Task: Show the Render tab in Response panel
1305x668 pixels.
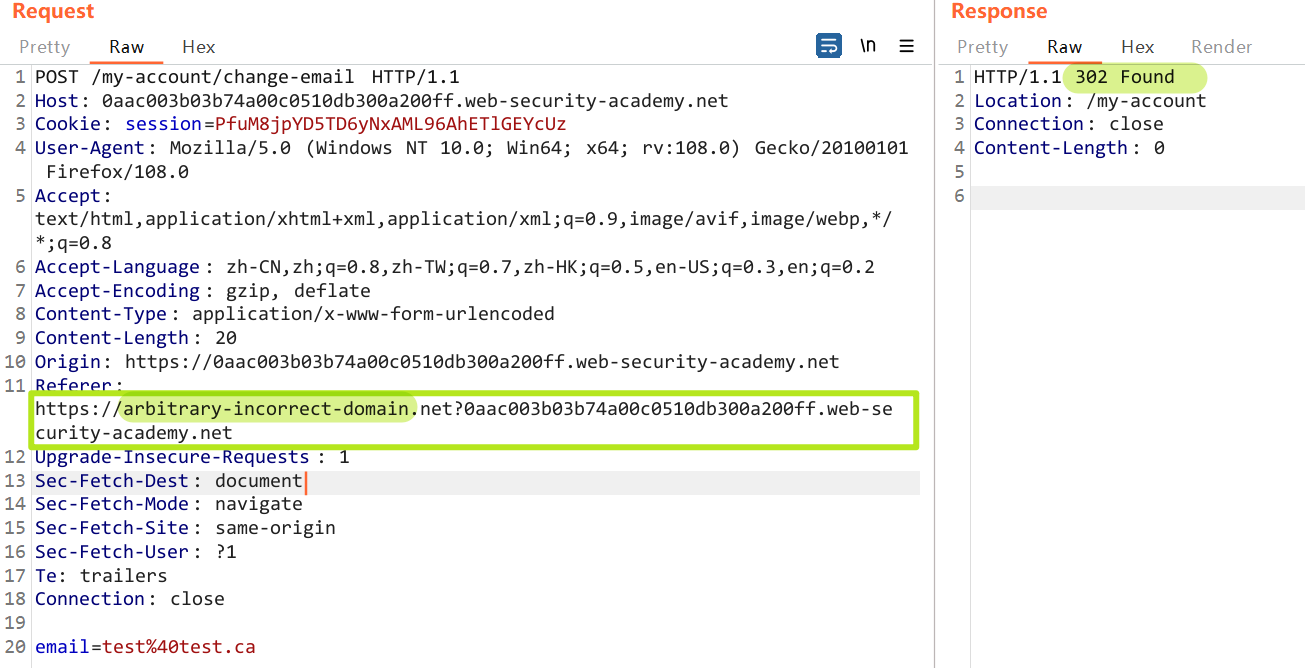Action: coord(1221,47)
